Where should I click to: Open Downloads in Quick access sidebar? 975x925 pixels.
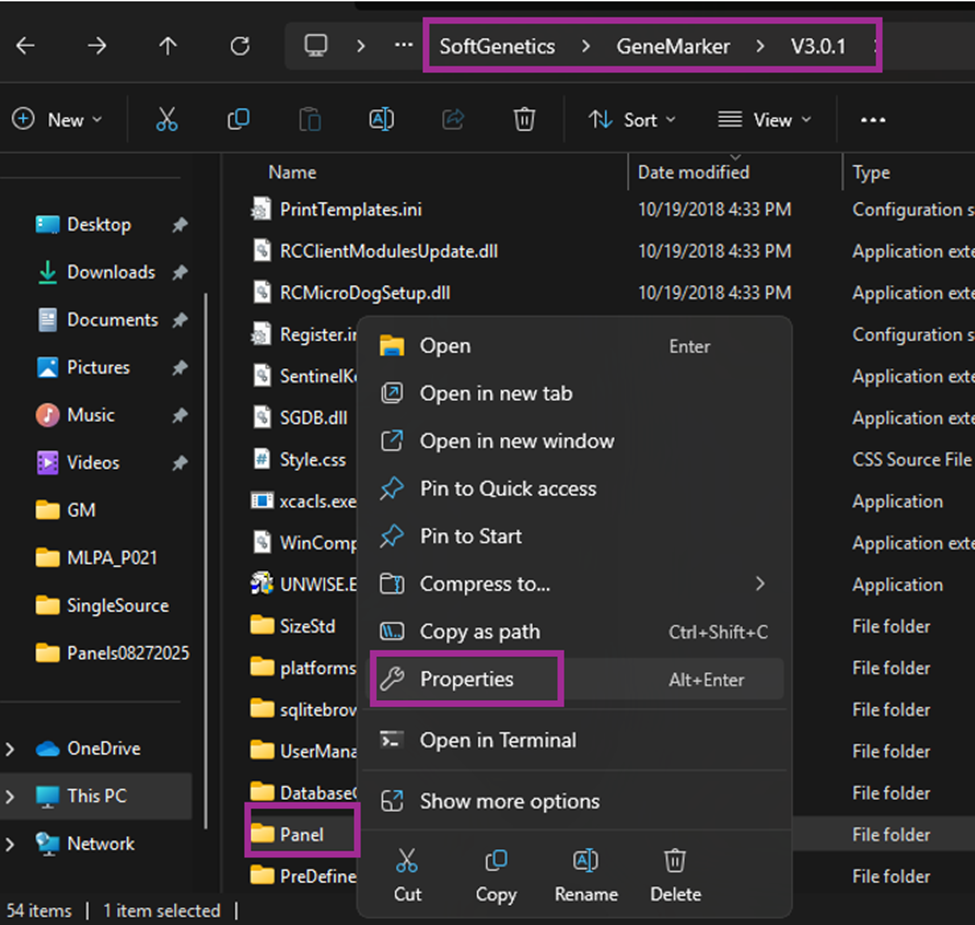pyautogui.click(x=110, y=272)
